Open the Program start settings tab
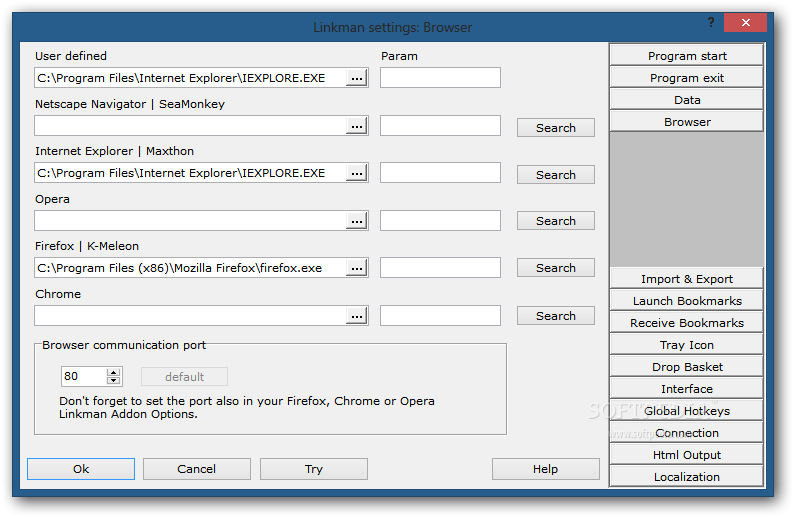This screenshot has height=517, width=794. [687, 56]
